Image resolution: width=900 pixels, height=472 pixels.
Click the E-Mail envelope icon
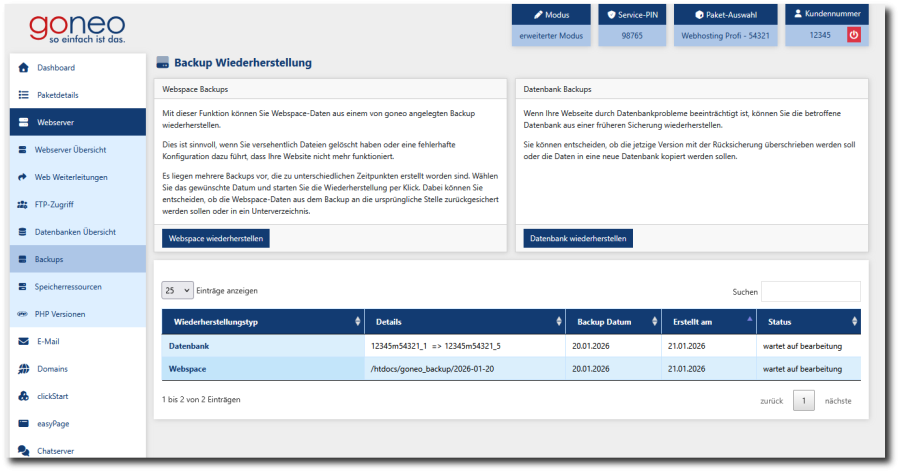tap(24, 341)
